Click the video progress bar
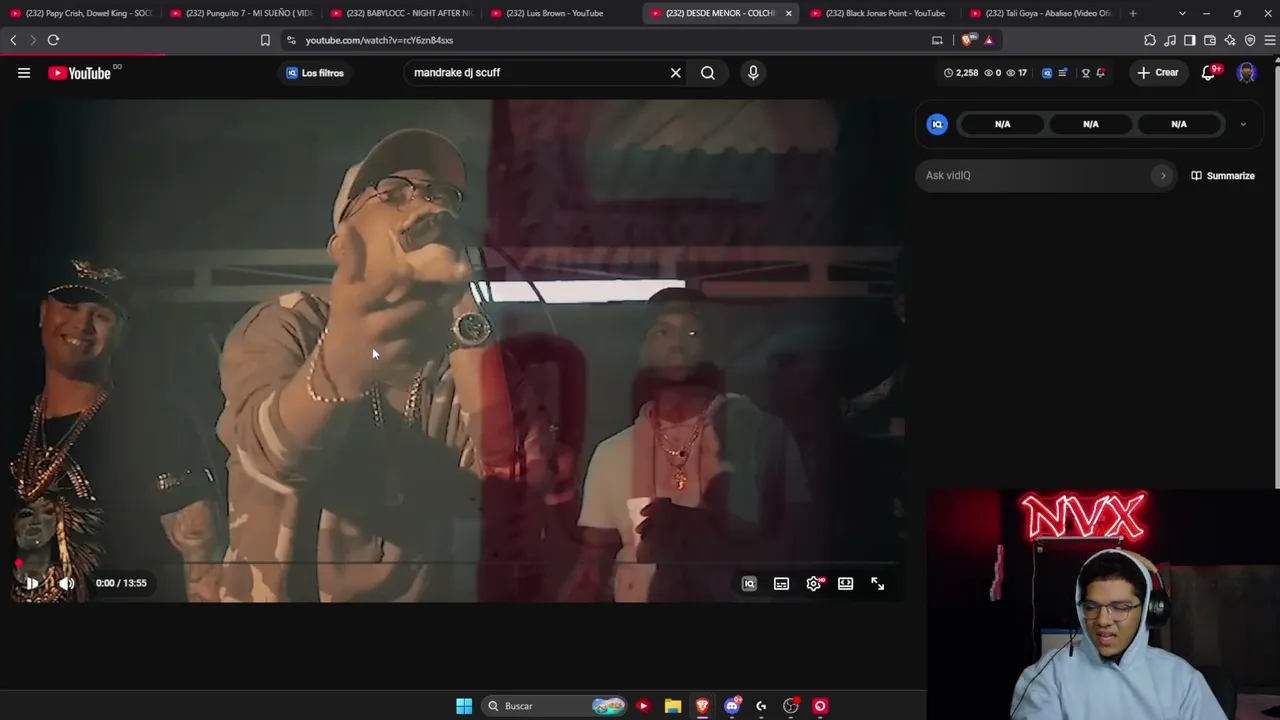 coord(457,563)
